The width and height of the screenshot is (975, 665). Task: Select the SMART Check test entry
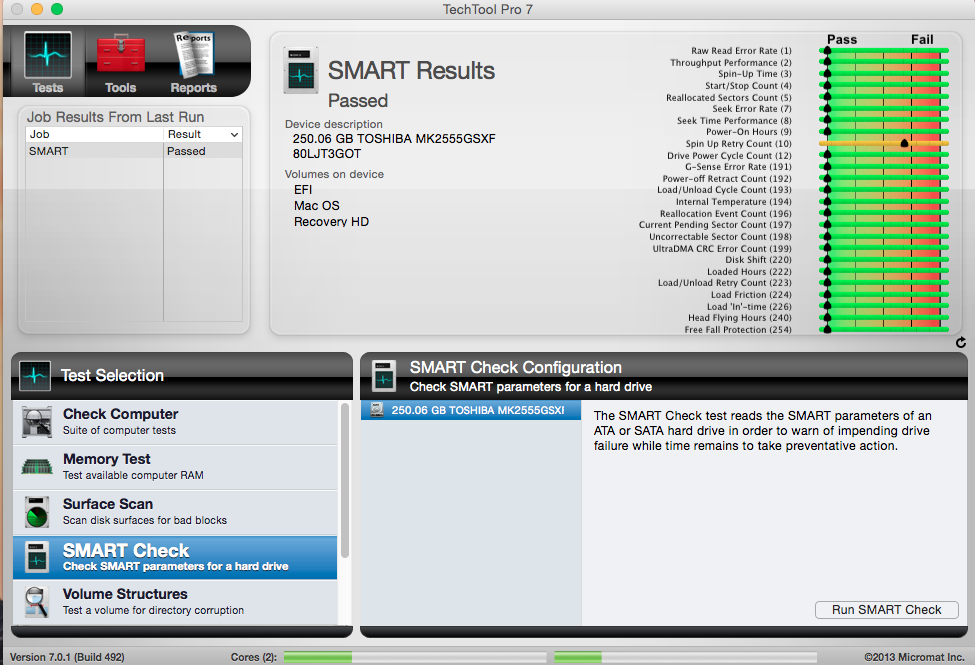[x=175, y=557]
